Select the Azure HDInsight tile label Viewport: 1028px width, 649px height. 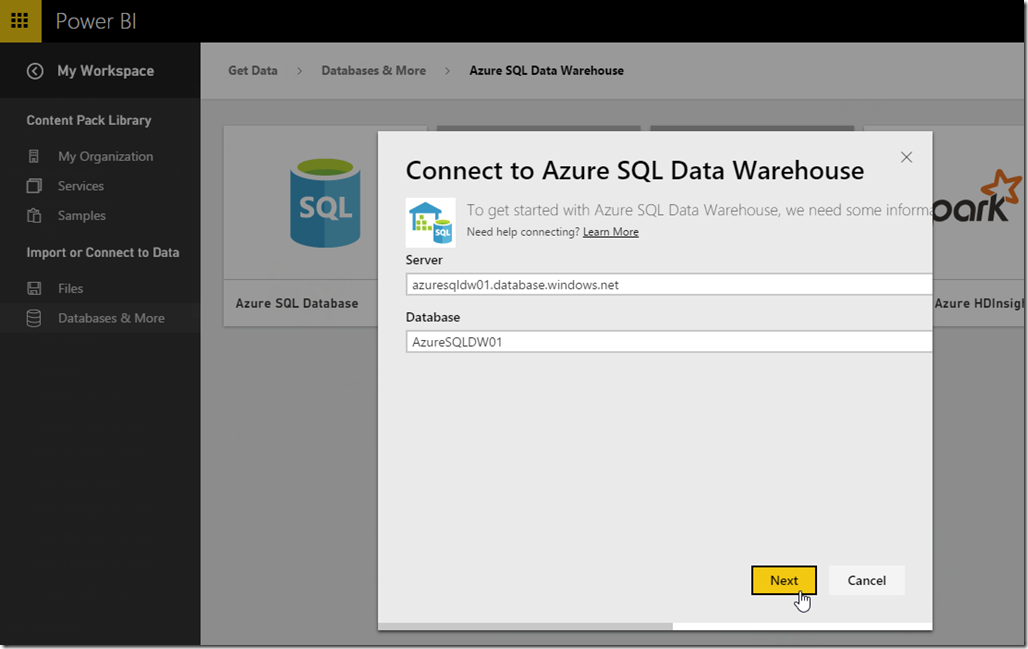[979, 304]
